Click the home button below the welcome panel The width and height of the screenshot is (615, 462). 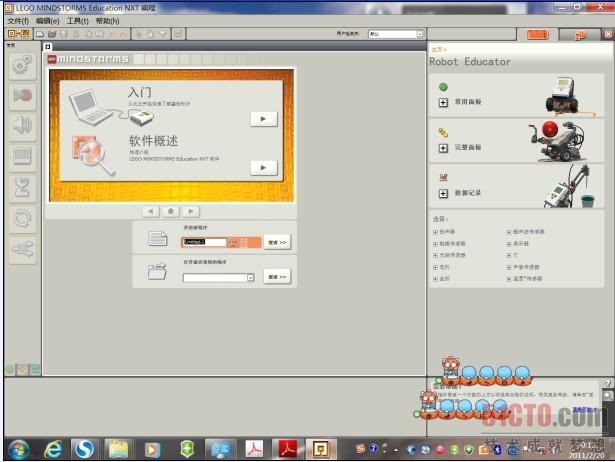pos(171,211)
